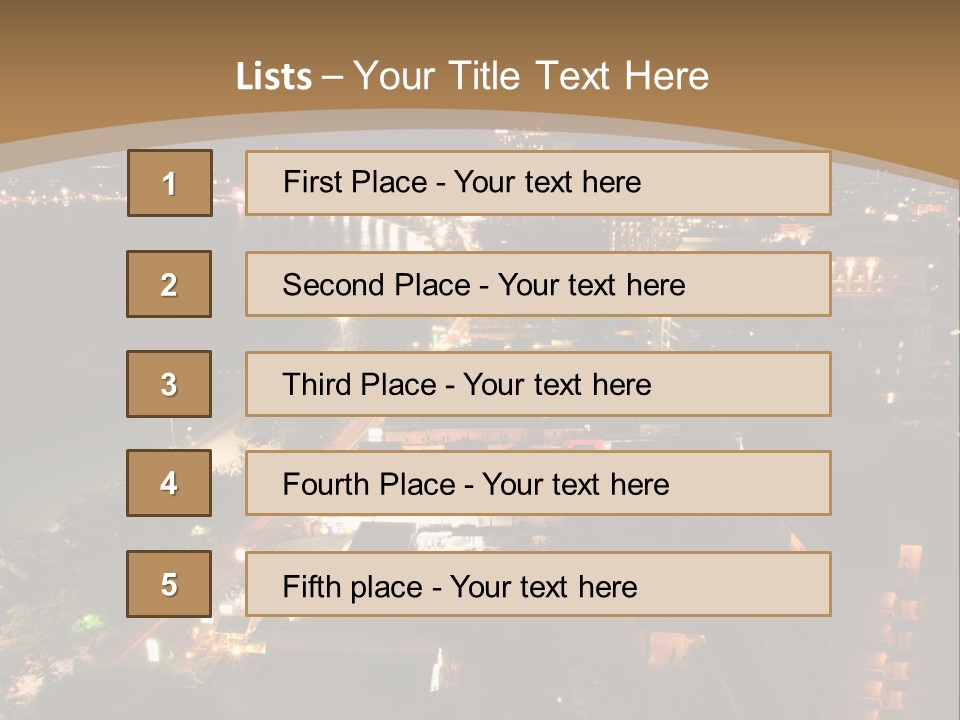The image size is (960, 720).
Task: Click the number 5 box
Action: pos(169,584)
